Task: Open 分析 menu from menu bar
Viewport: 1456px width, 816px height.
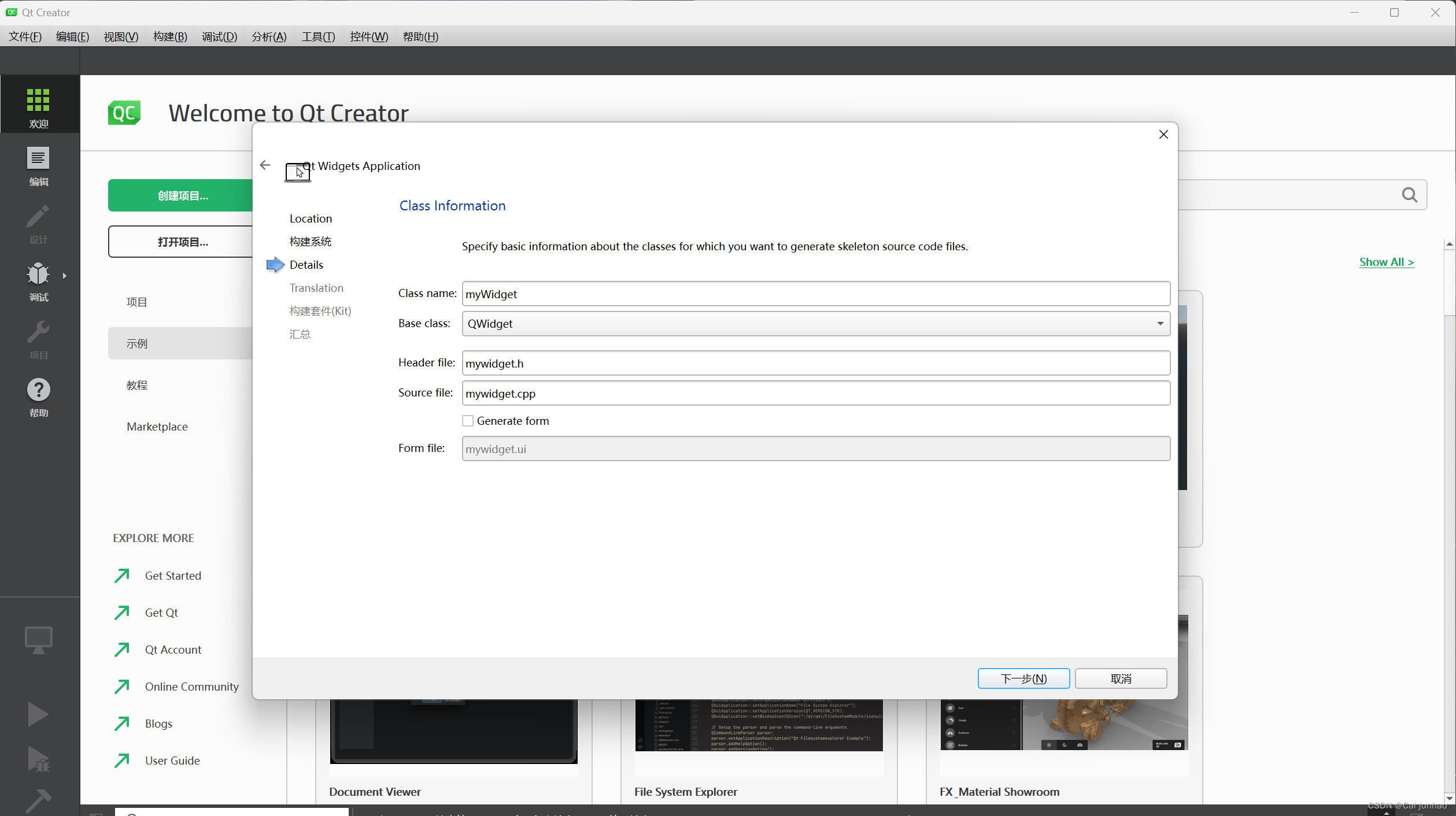Action: (x=268, y=37)
